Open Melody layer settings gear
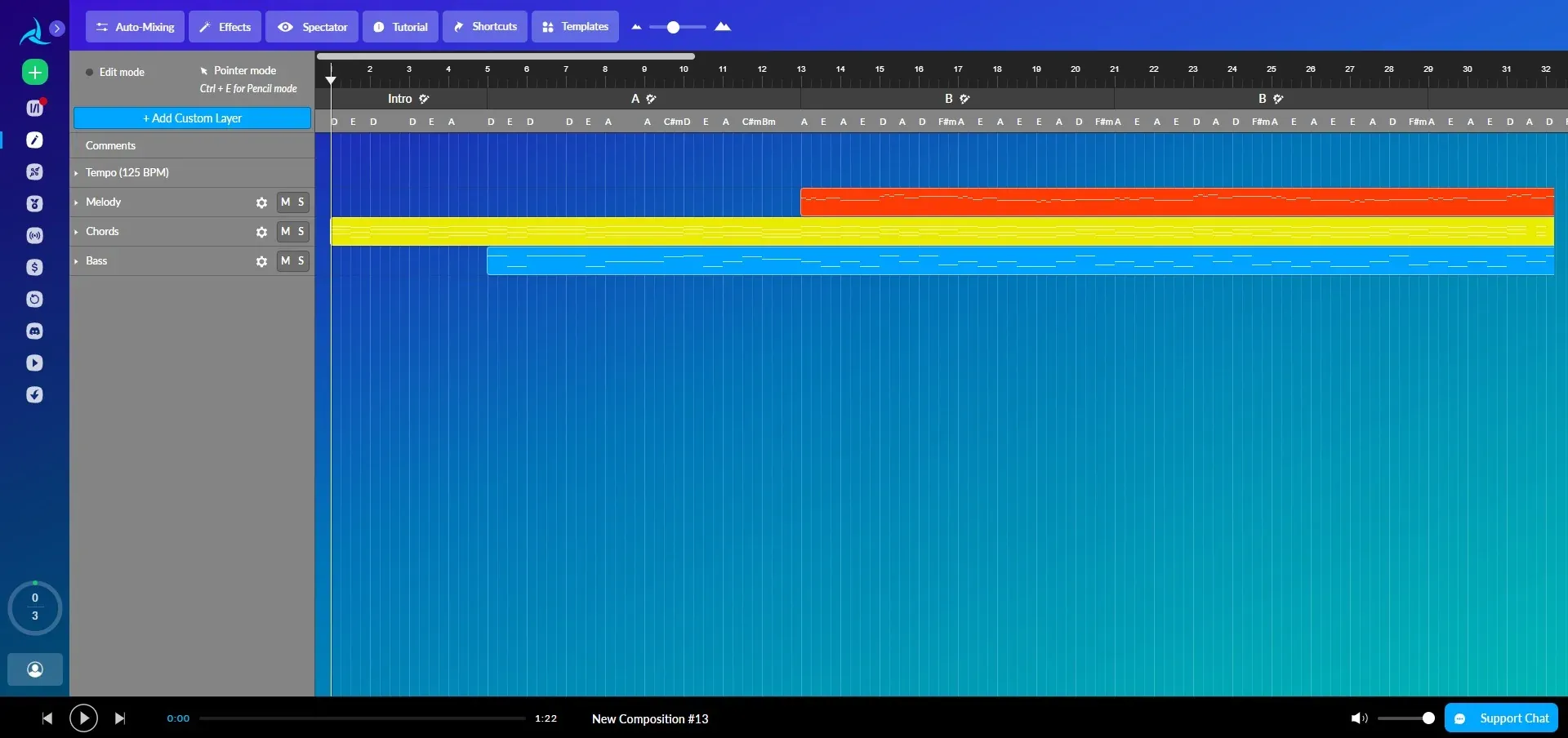Screen dimensions: 1568x738 point(261,202)
